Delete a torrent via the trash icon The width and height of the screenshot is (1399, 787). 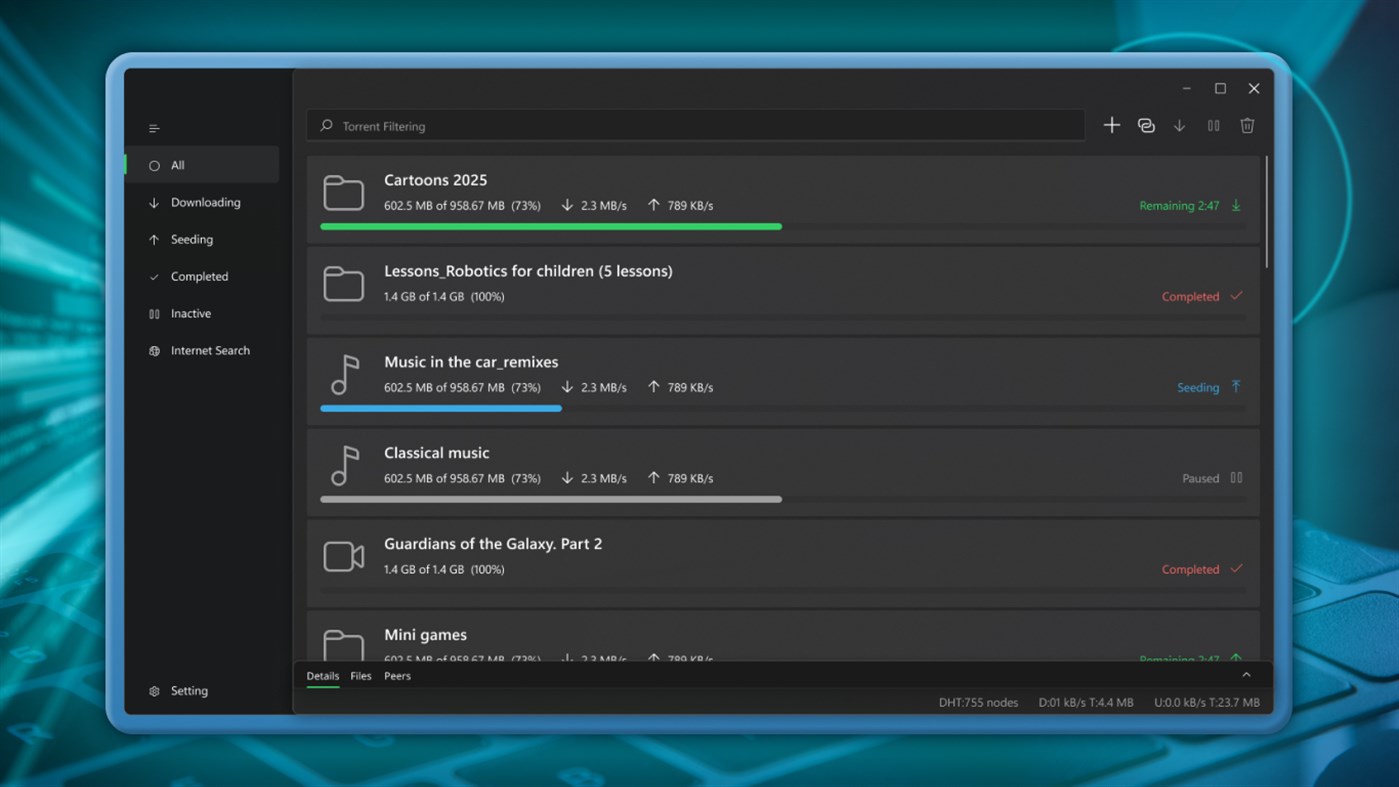pos(1247,125)
